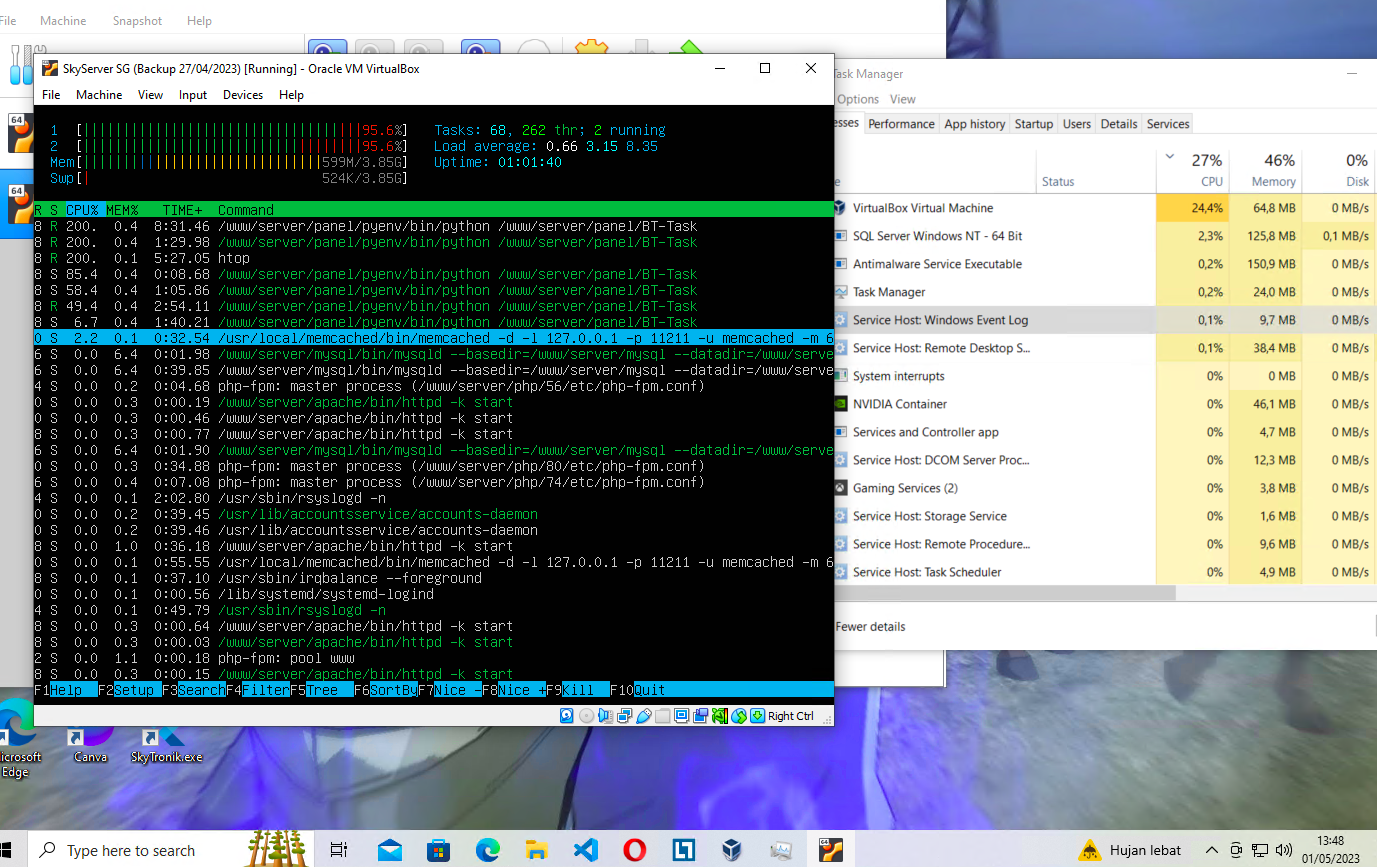Click Fewer details in Task Manager
This screenshot has height=867, width=1377.
click(870, 627)
